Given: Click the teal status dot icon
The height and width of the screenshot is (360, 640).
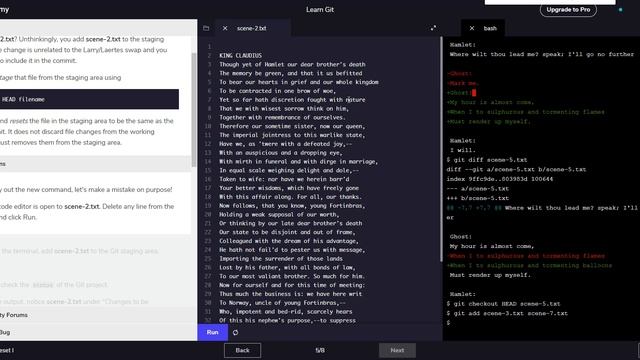Looking at the screenshot, I should [620, 9].
